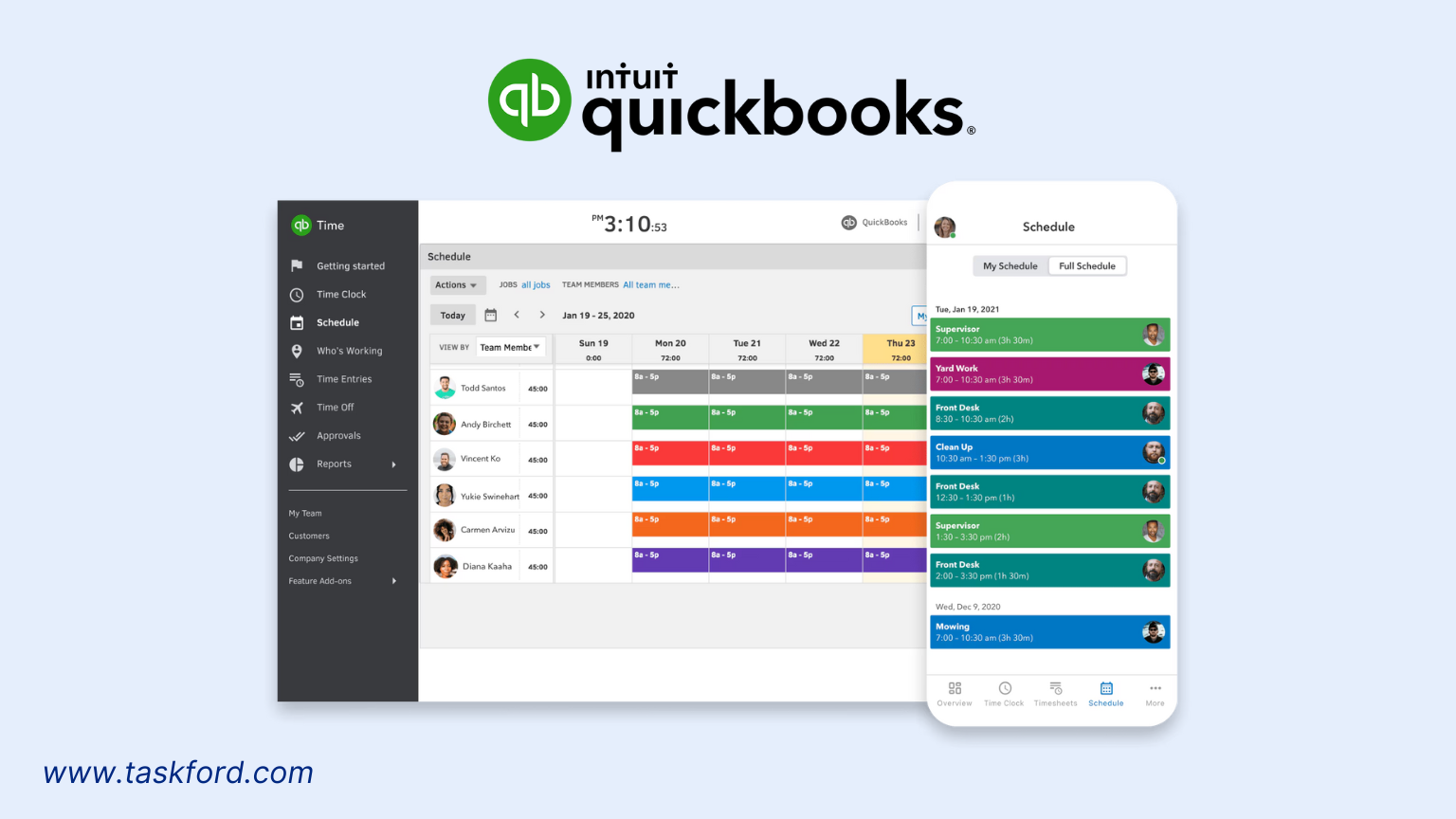Select Full Schedule toggle on mobile
The height and width of the screenshot is (819, 1456).
1087,266
